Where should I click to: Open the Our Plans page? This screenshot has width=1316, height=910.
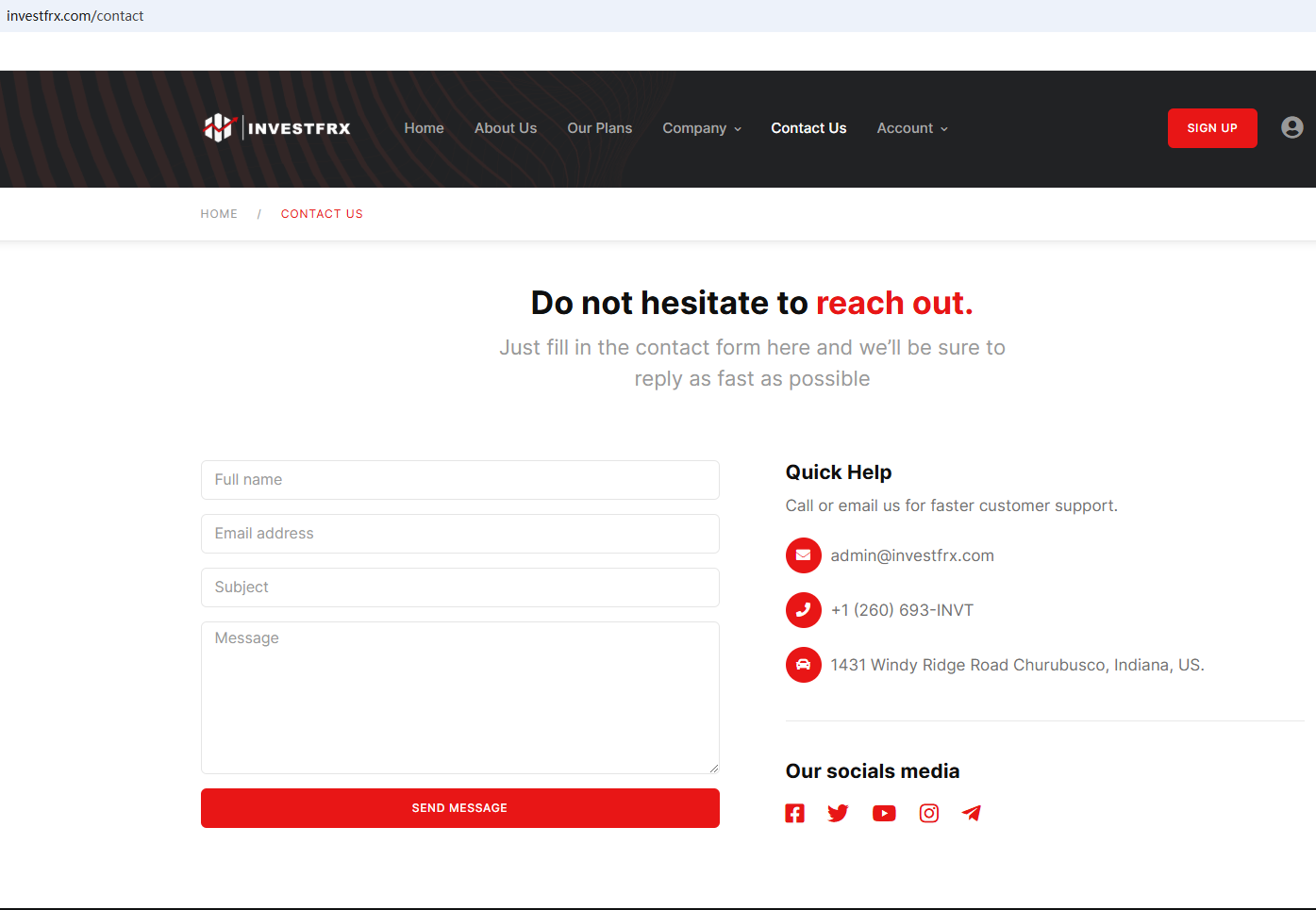point(600,128)
